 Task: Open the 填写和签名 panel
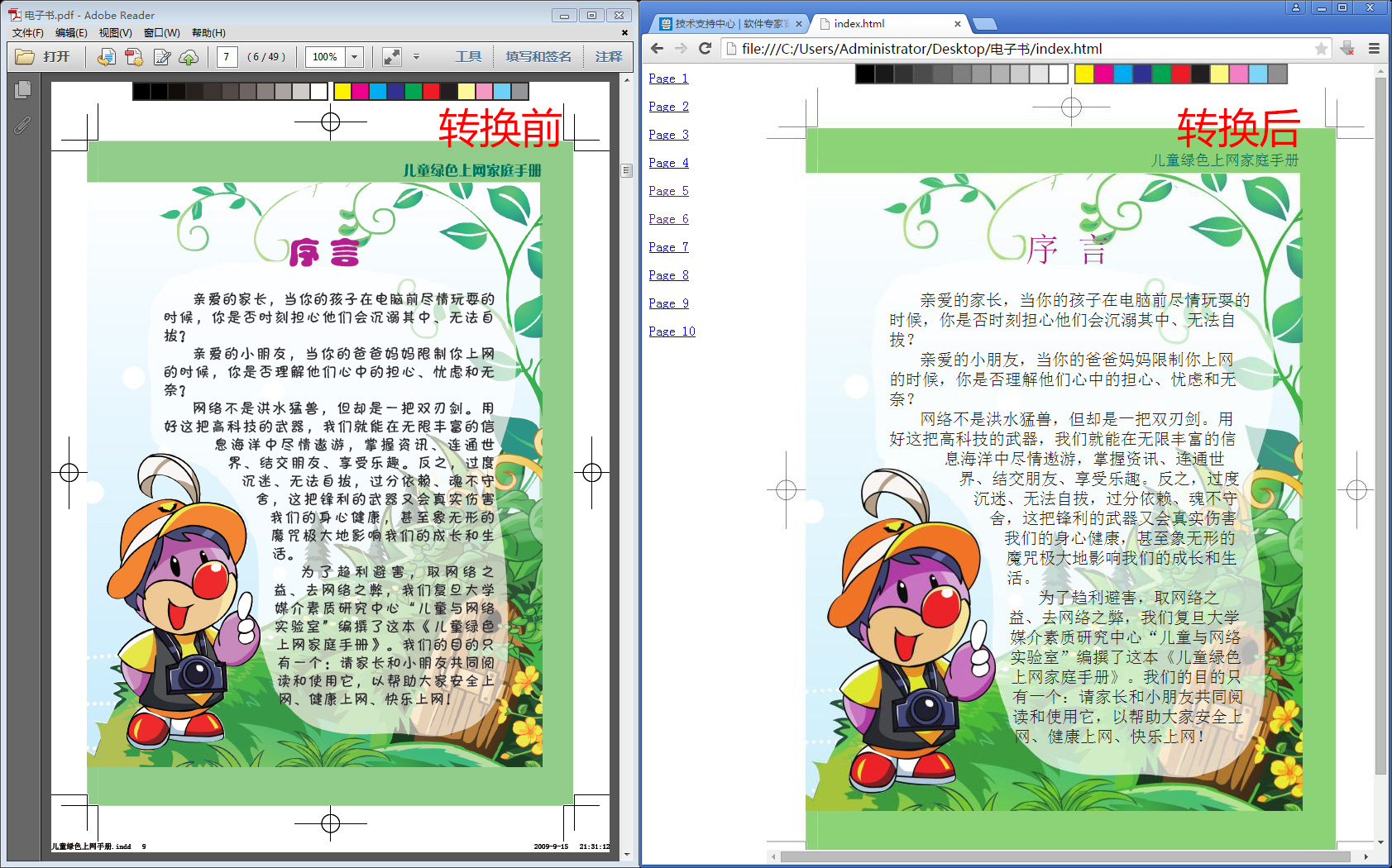tap(538, 56)
